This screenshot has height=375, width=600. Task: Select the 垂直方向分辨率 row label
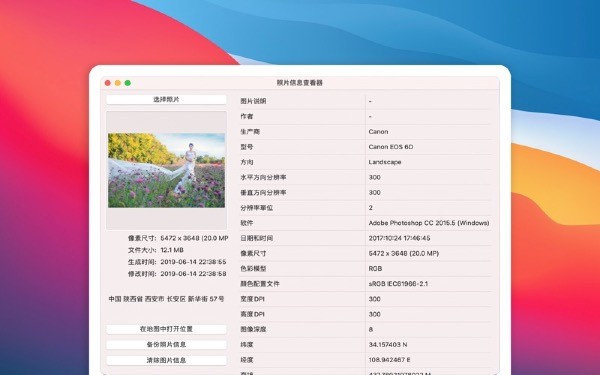click(x=263, y=192)
